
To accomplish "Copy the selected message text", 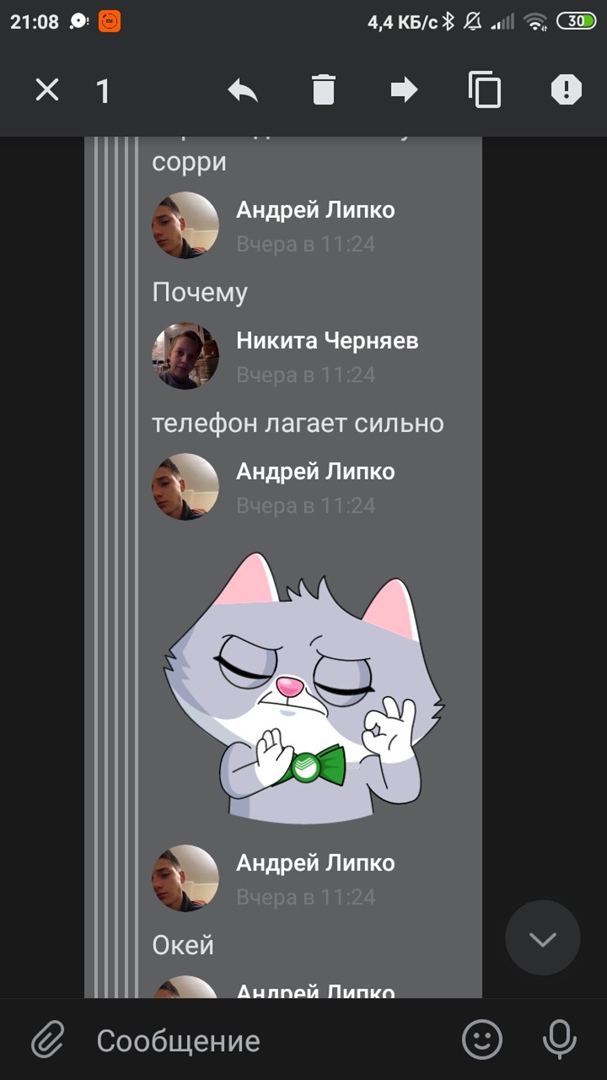I will [484, 90].
